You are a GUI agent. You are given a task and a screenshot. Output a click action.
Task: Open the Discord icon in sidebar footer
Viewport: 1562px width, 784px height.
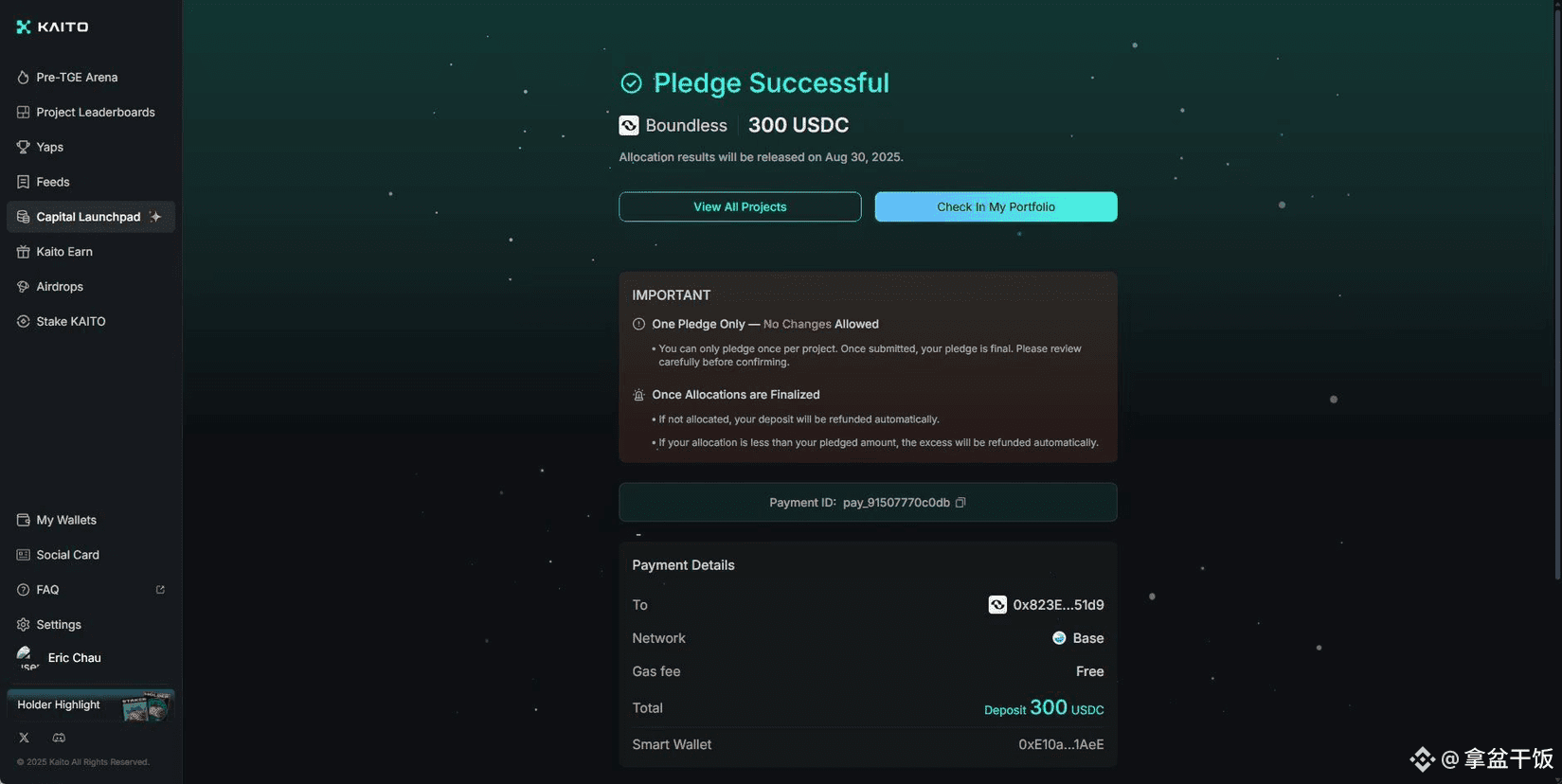pyautogui.click(x=59, y=738)
